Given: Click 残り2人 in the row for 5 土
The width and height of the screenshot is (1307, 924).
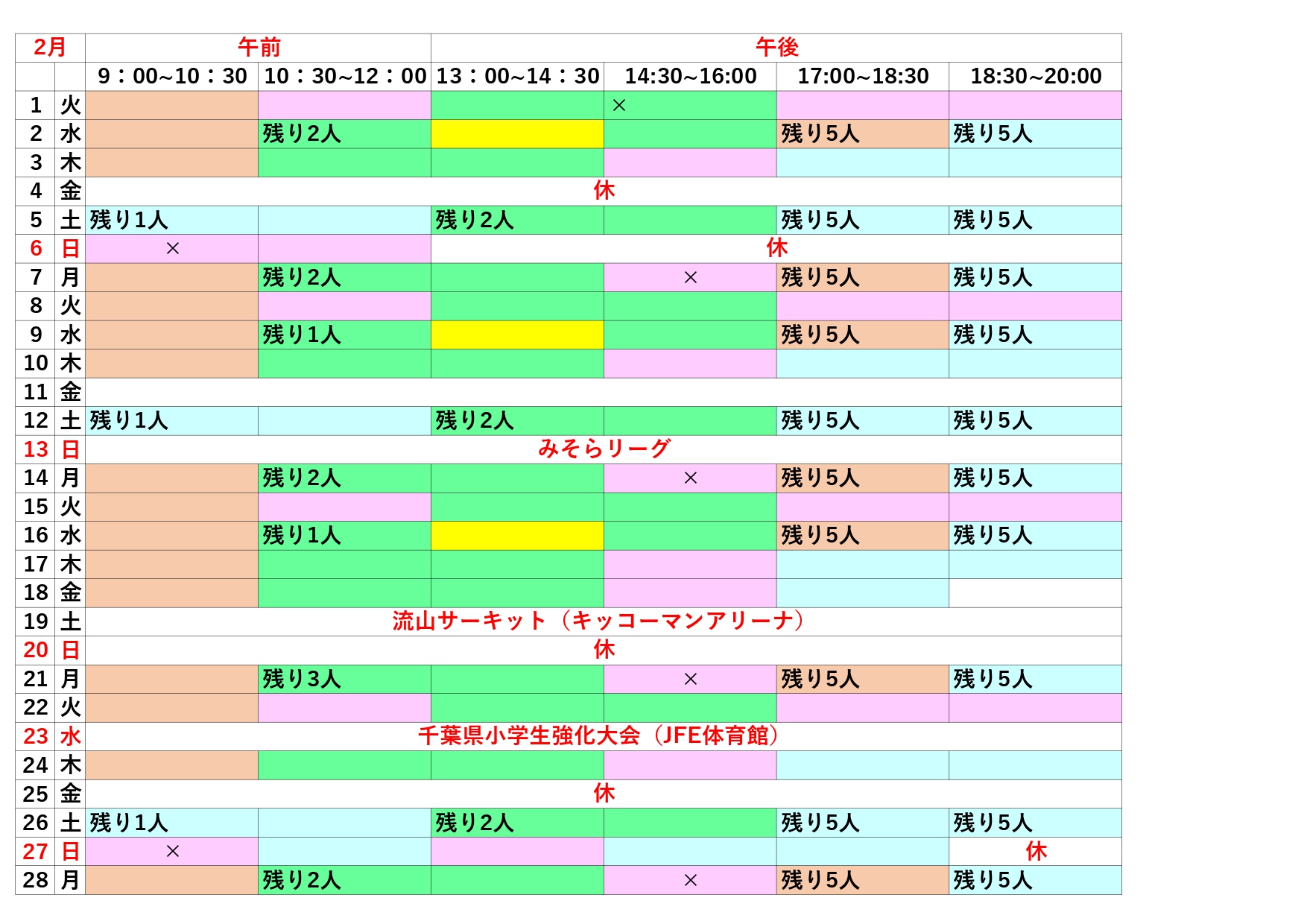Looking at the screenshot, I should pos(475,220).
